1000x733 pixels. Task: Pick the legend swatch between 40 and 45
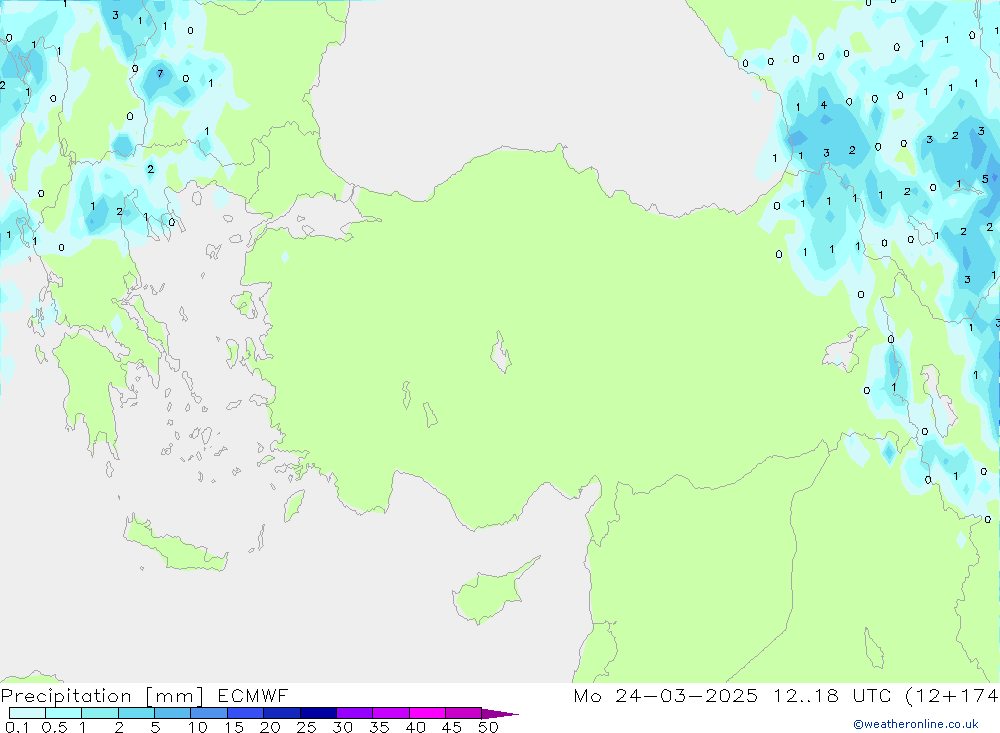(x=427, y=713)
